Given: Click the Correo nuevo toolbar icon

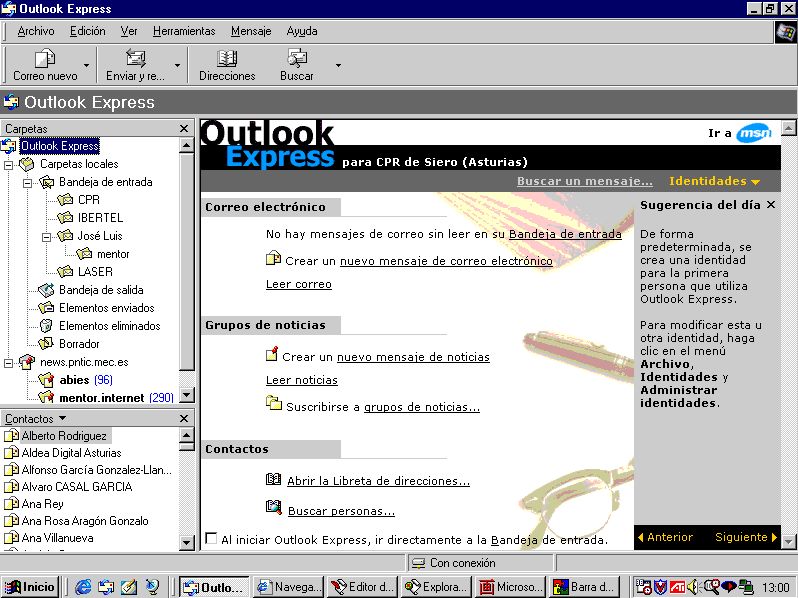Looking at the screenshot, I should (45, 59).
